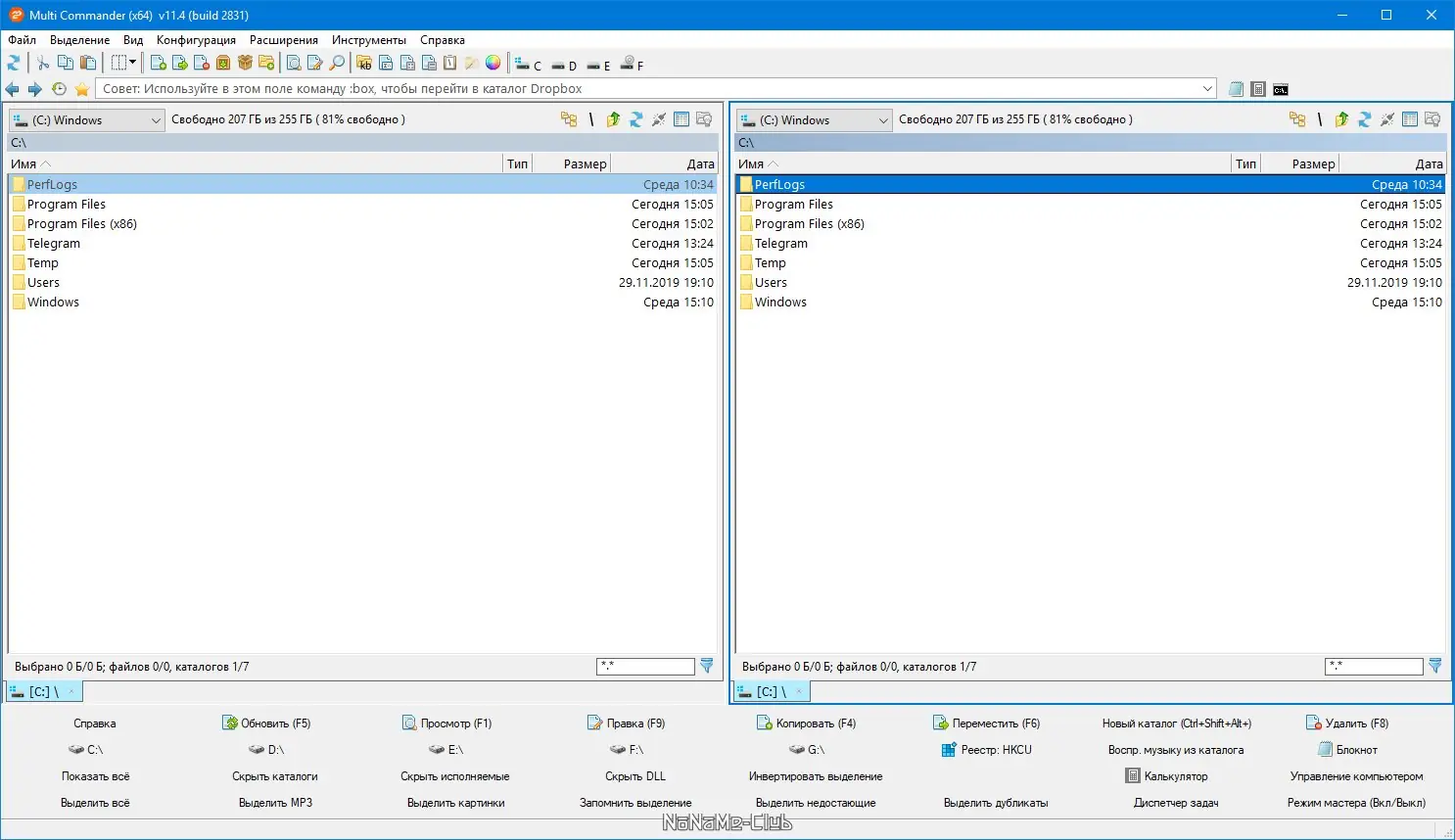Click the magnifier search files icon
Image resolution: width=1455 pixels, height=840 pixels.
pyautogui.click(x=337, y=64)
